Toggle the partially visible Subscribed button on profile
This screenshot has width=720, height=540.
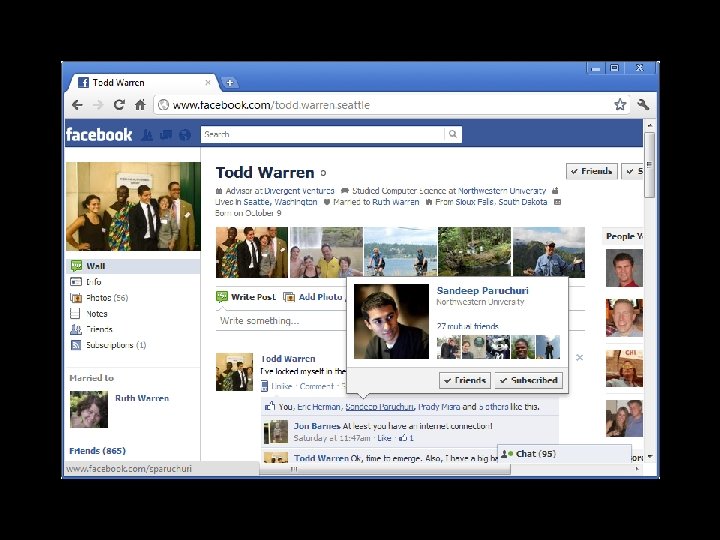point(632,171)
